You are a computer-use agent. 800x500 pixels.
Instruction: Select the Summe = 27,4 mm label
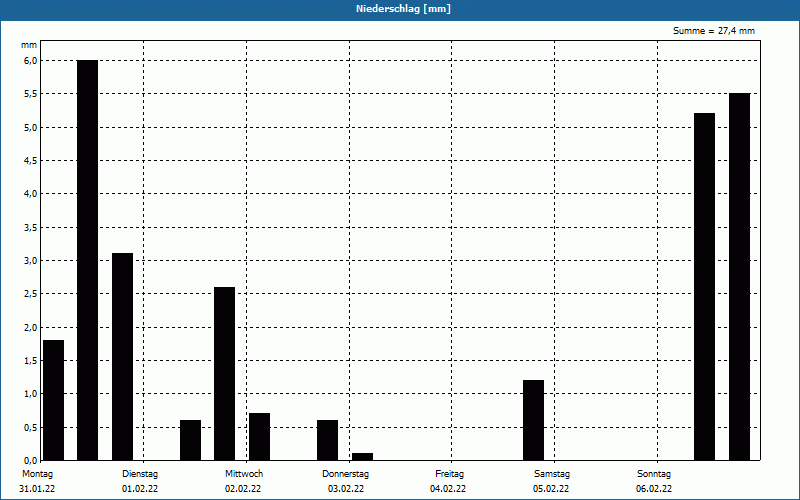tap(714, 31)
